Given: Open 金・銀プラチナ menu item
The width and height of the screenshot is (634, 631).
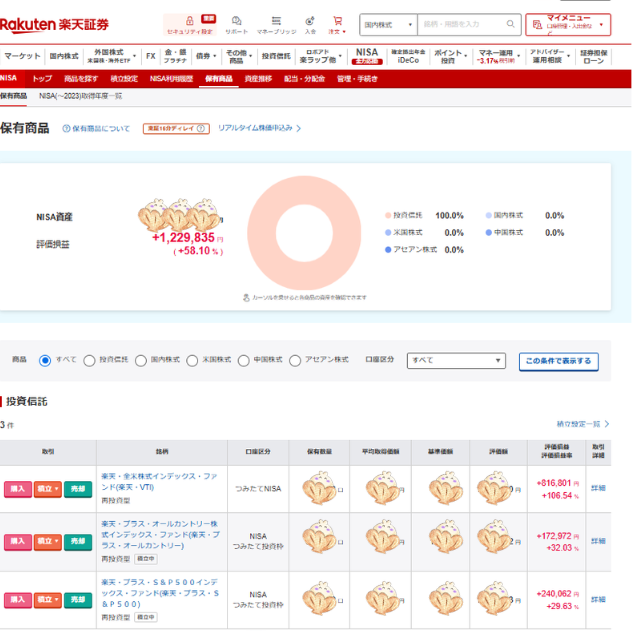Looking at the screenshot, I should [x=175, y=56].
